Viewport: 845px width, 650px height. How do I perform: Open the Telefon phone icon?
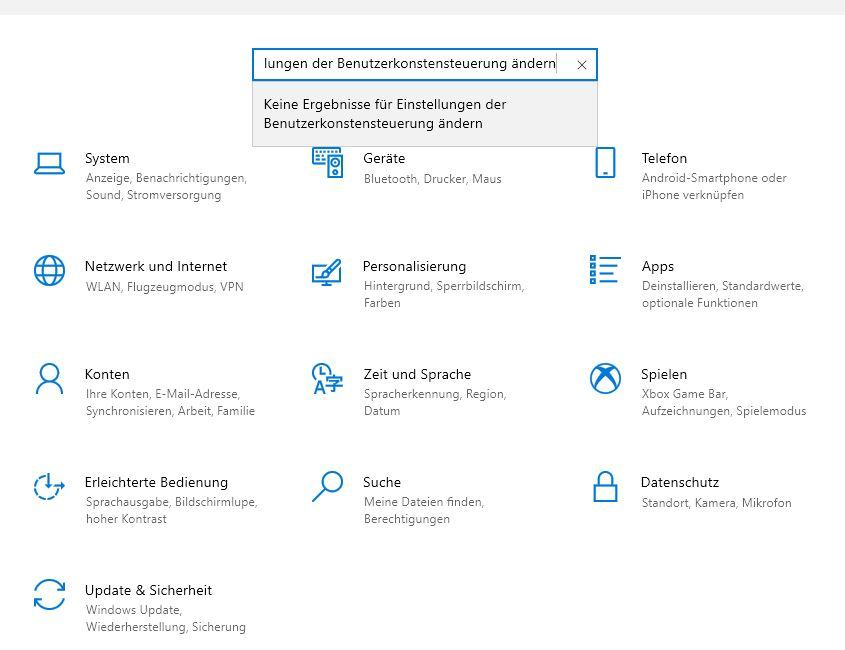[x=605, y=162]
